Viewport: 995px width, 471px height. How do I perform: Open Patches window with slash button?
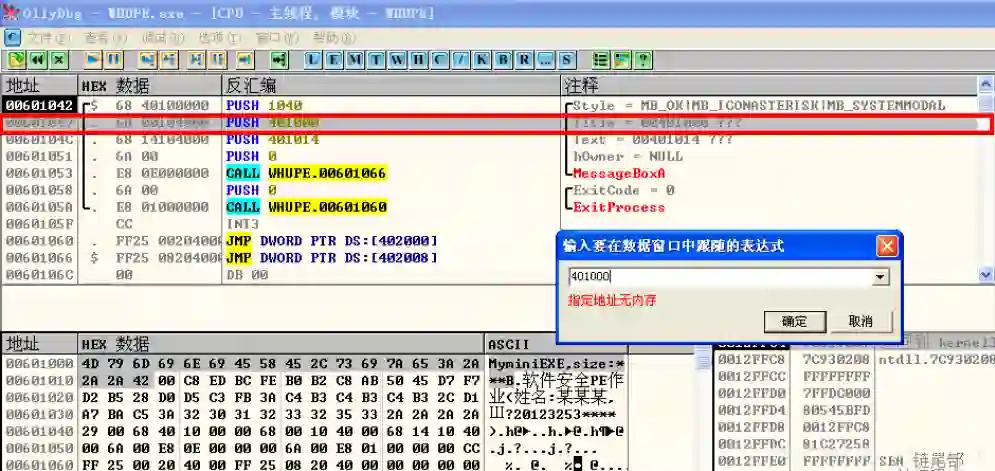(x=461, y=60)
